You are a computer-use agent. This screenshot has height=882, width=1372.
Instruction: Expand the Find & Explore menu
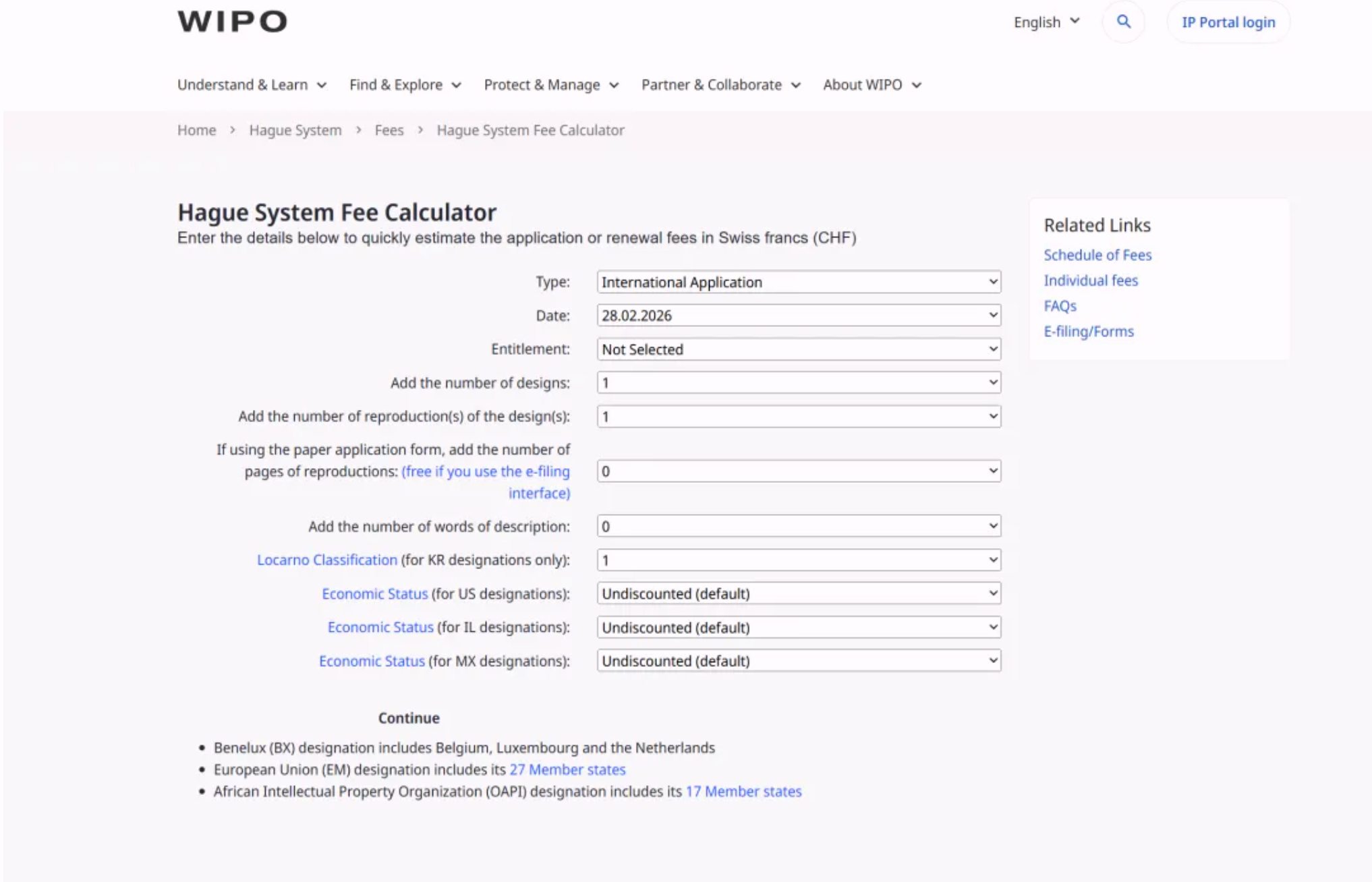click(405, 85)
